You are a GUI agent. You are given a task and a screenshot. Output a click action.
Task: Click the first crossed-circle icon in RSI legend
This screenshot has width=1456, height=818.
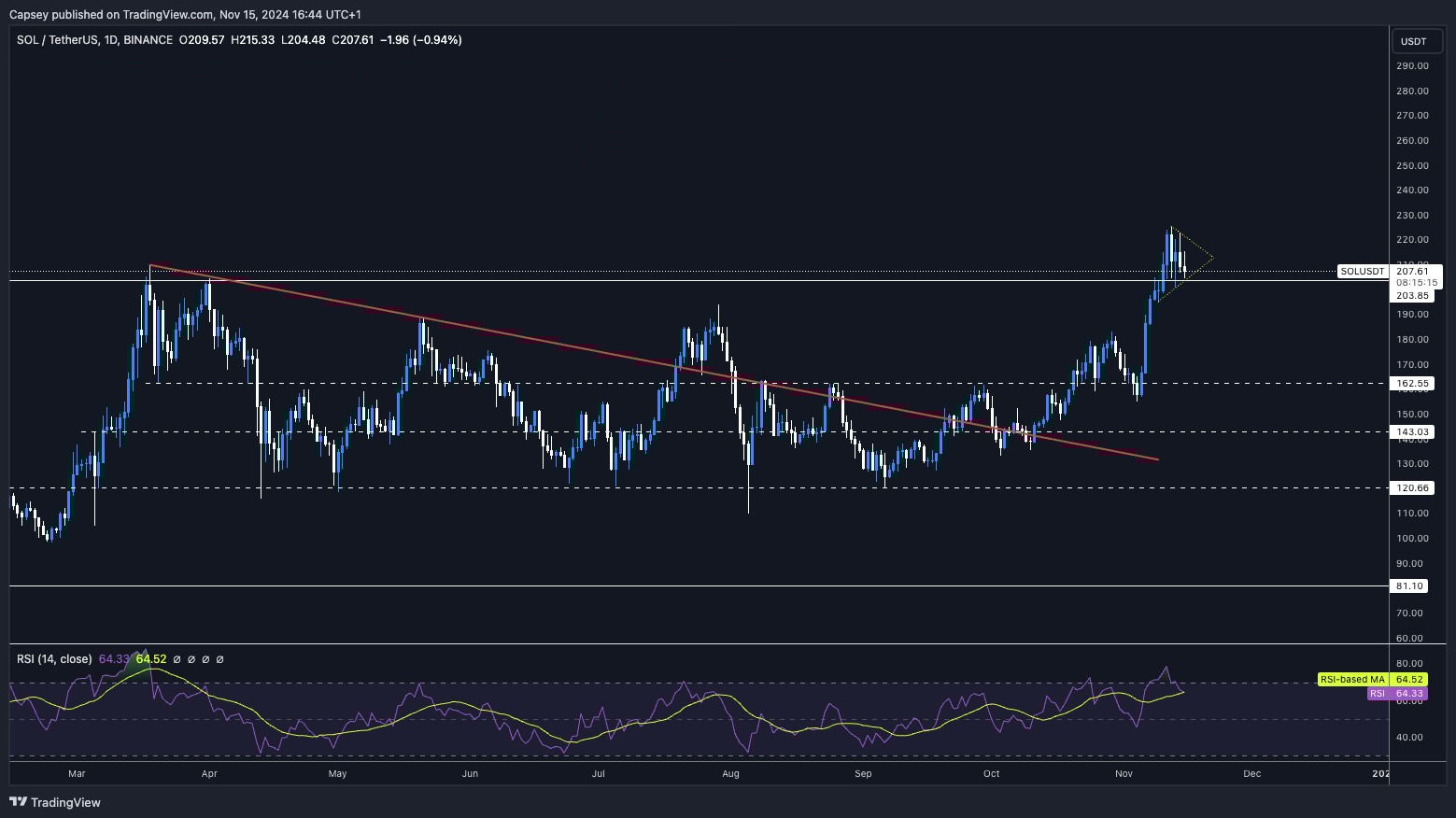(x=177, y=658)
